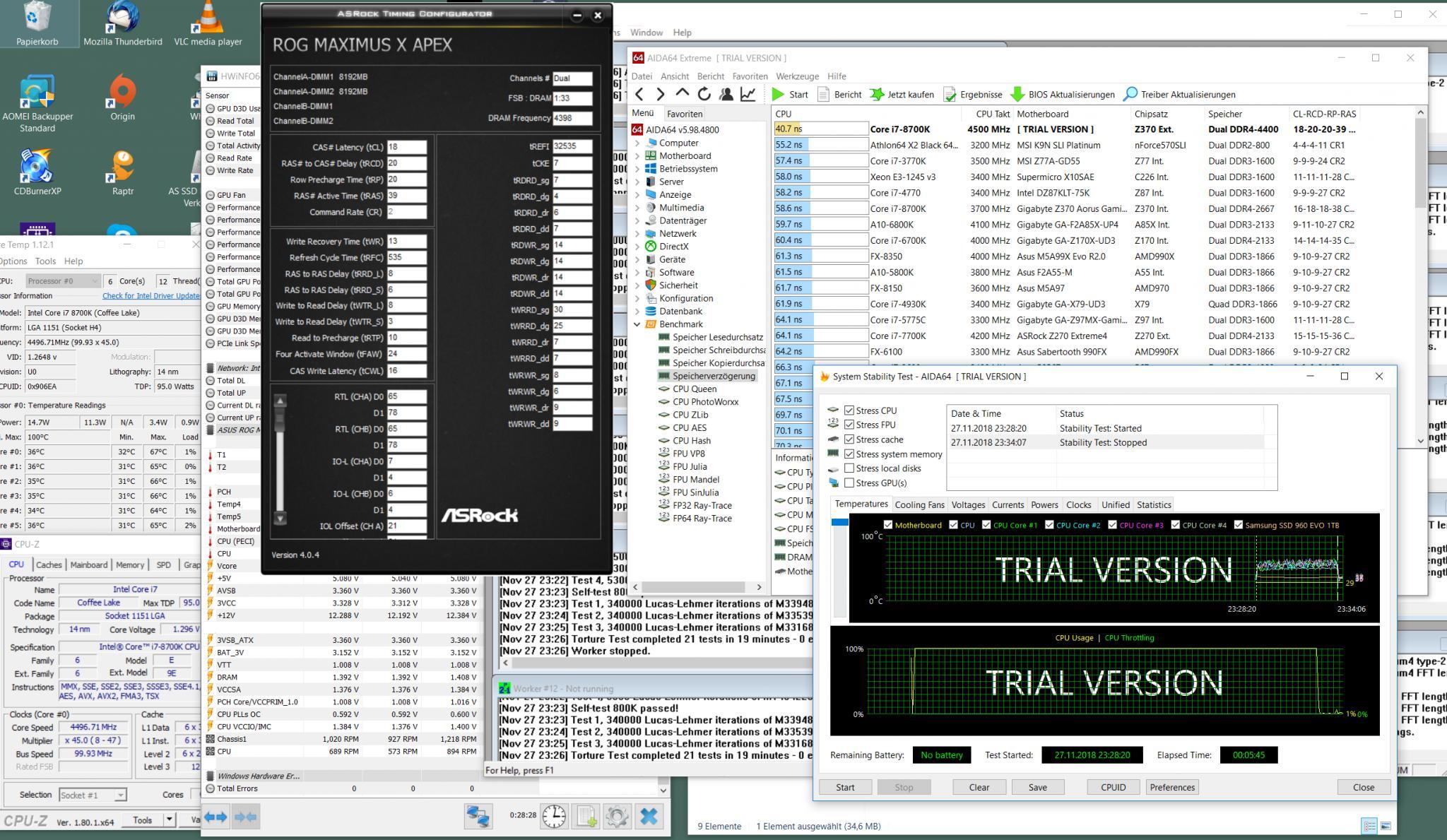Open Mozilla Thunderbird desktop icon
Viewport: 1447px width, 840px height.
click(x=122, y=24)
